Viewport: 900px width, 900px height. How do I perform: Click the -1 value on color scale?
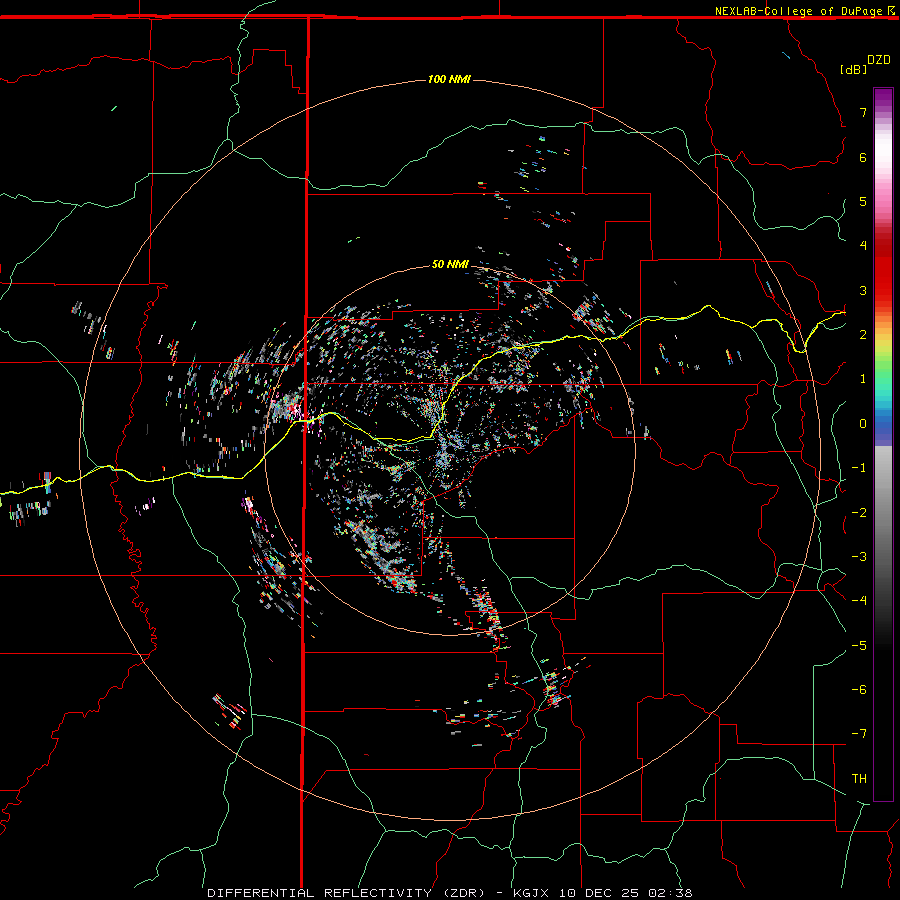[859, 468]
